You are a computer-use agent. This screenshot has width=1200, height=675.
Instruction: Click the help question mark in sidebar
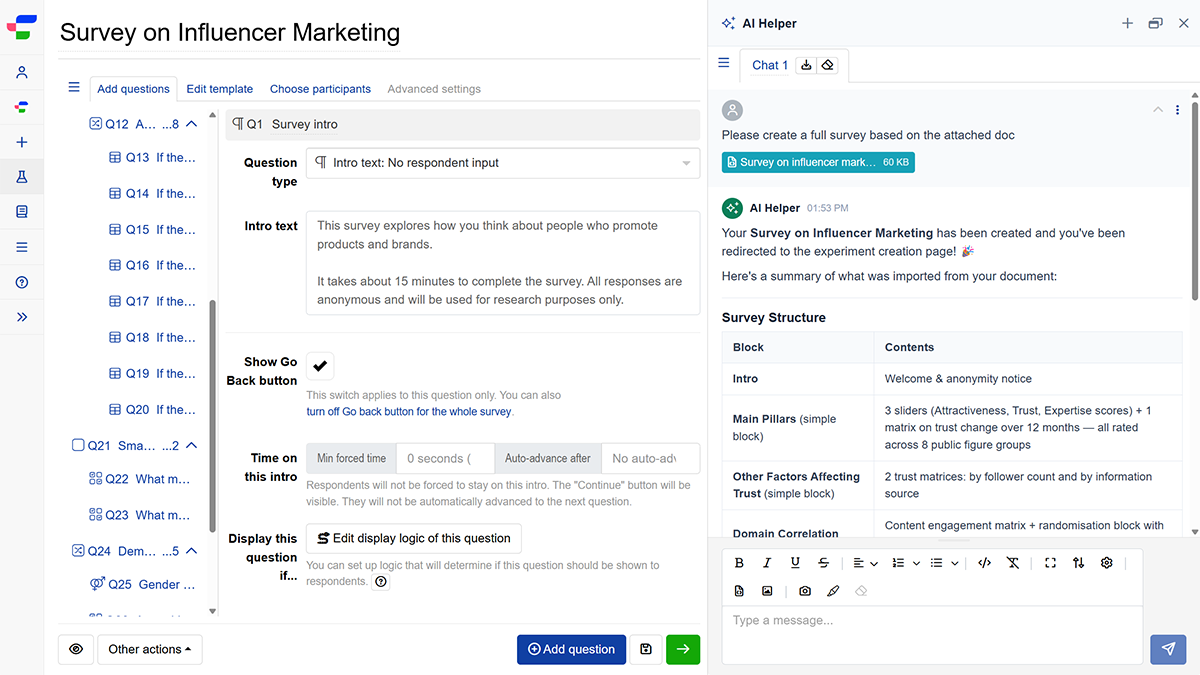[x=22, y=282]
